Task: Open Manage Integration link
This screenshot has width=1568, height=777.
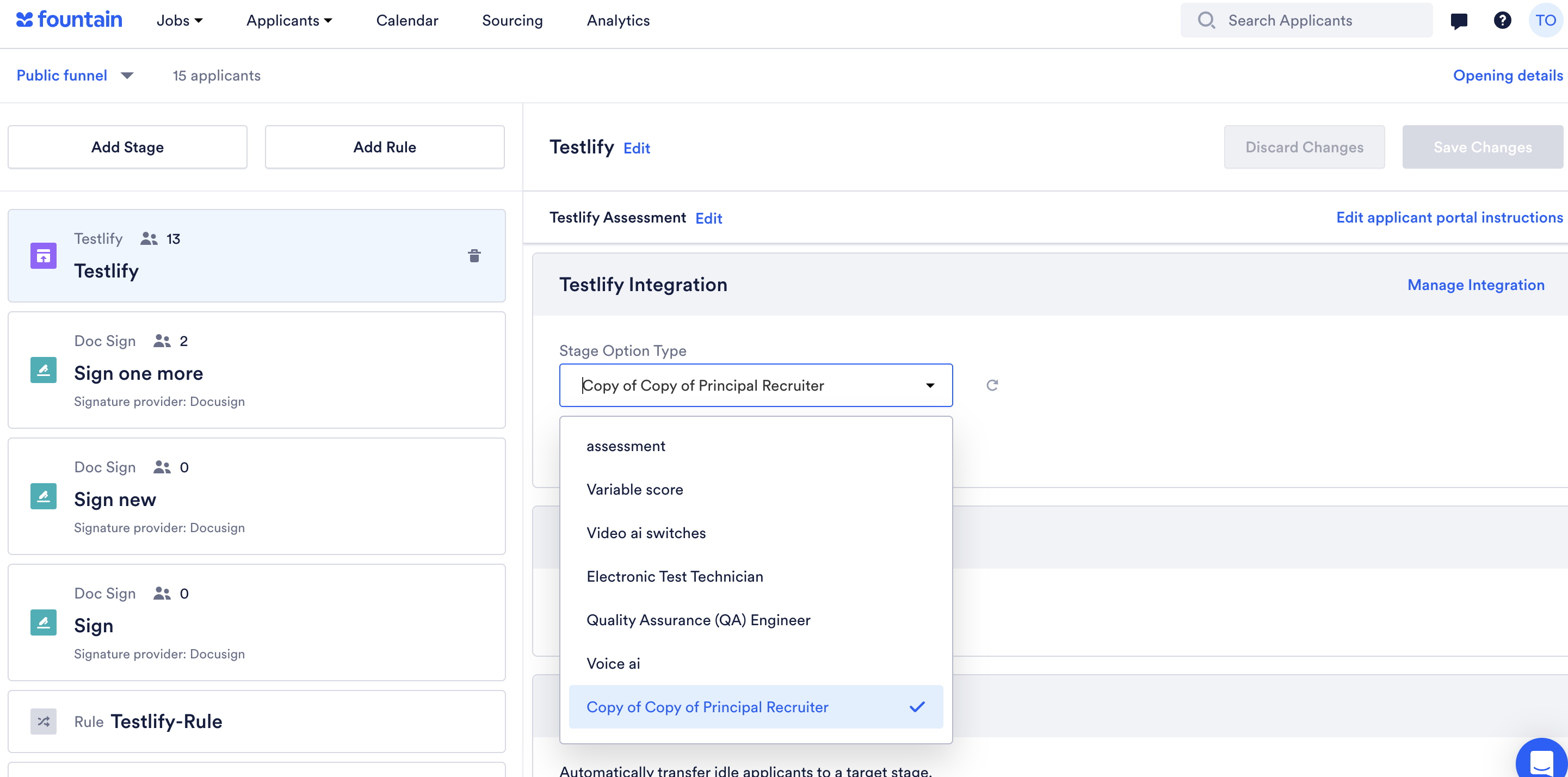Action: tap(1476, 285)
